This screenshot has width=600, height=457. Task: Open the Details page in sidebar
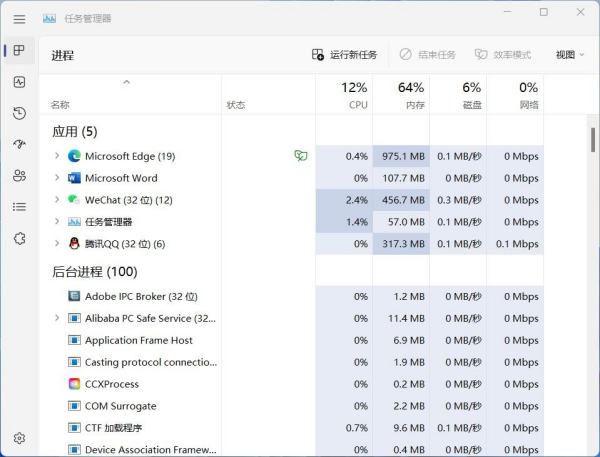pyautogui.click(x=19, y=207)
